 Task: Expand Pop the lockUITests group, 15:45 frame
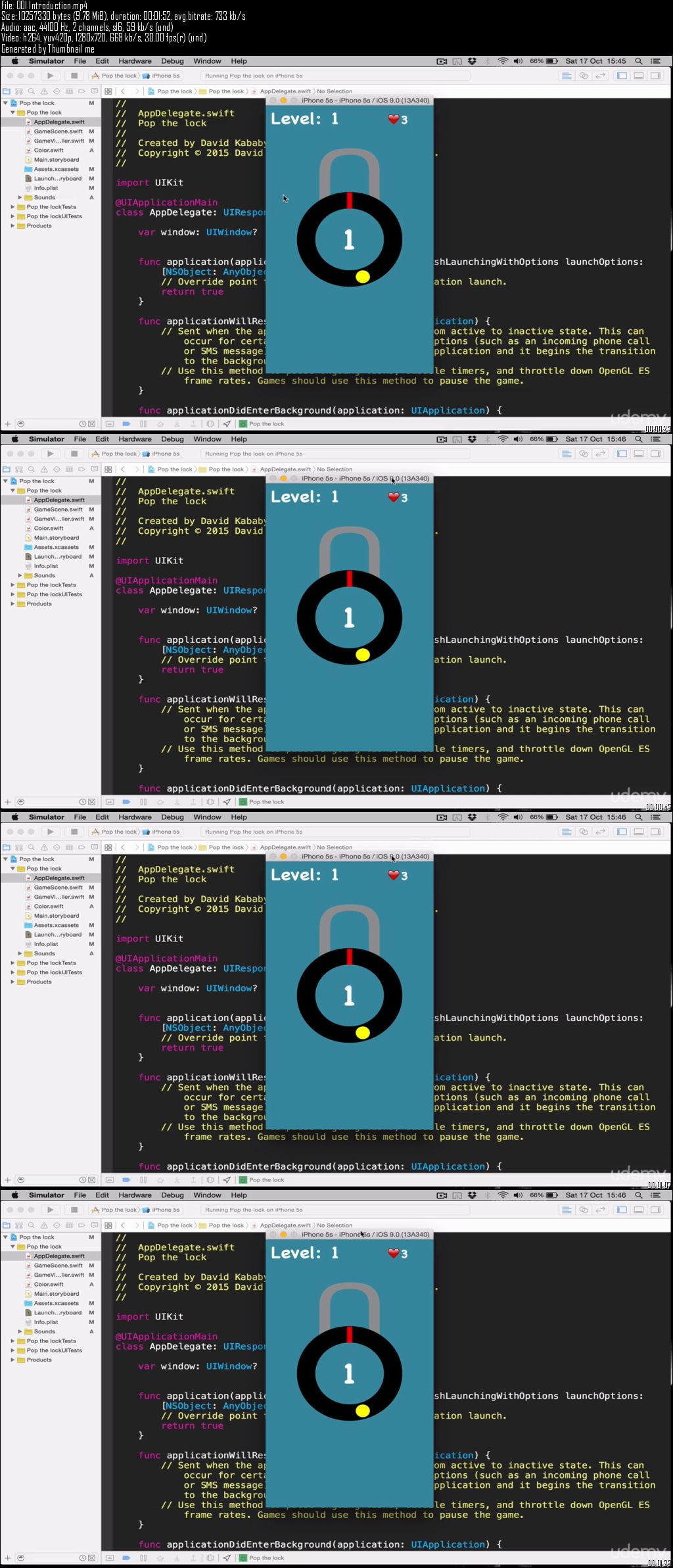12,216
